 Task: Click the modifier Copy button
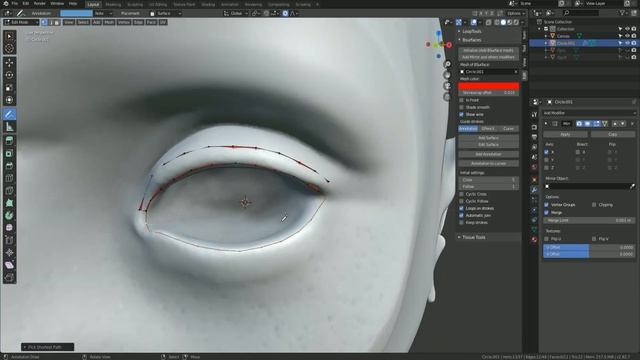613,134
